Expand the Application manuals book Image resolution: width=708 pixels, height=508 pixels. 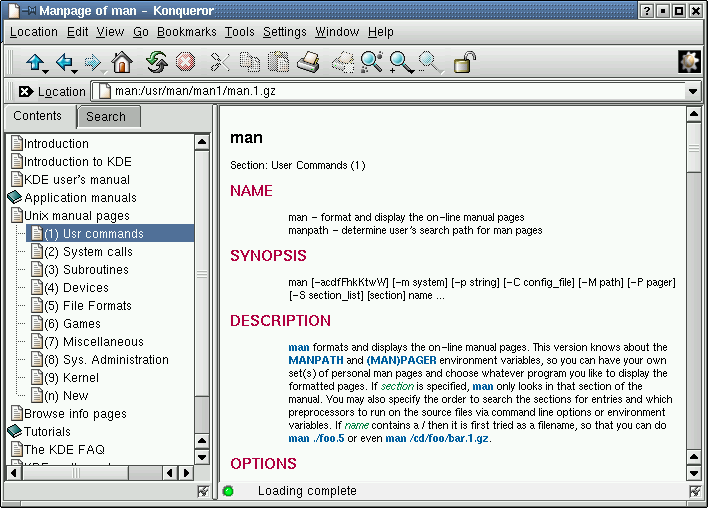[15, 198]
